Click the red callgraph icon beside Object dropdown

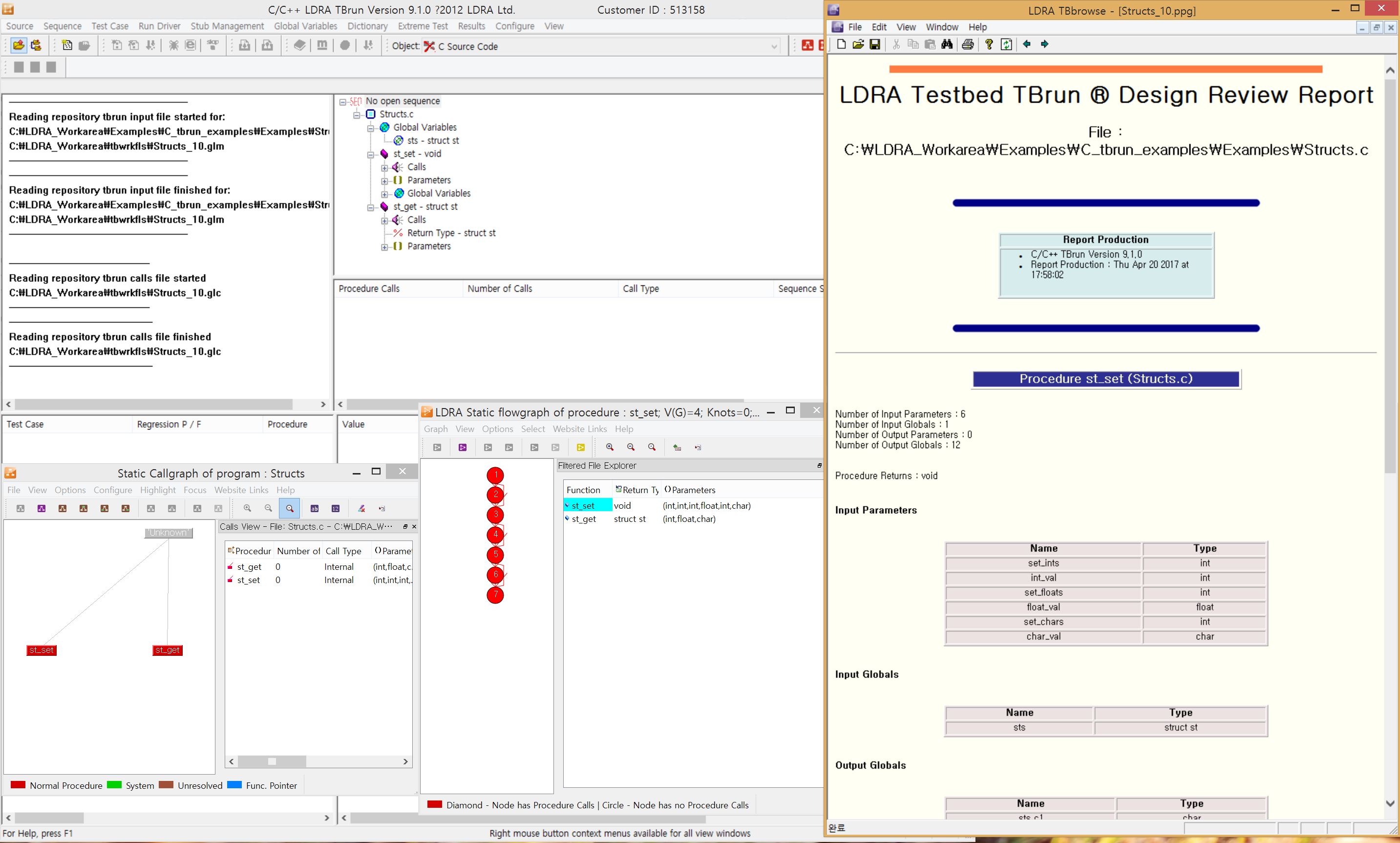pos(806,45)
